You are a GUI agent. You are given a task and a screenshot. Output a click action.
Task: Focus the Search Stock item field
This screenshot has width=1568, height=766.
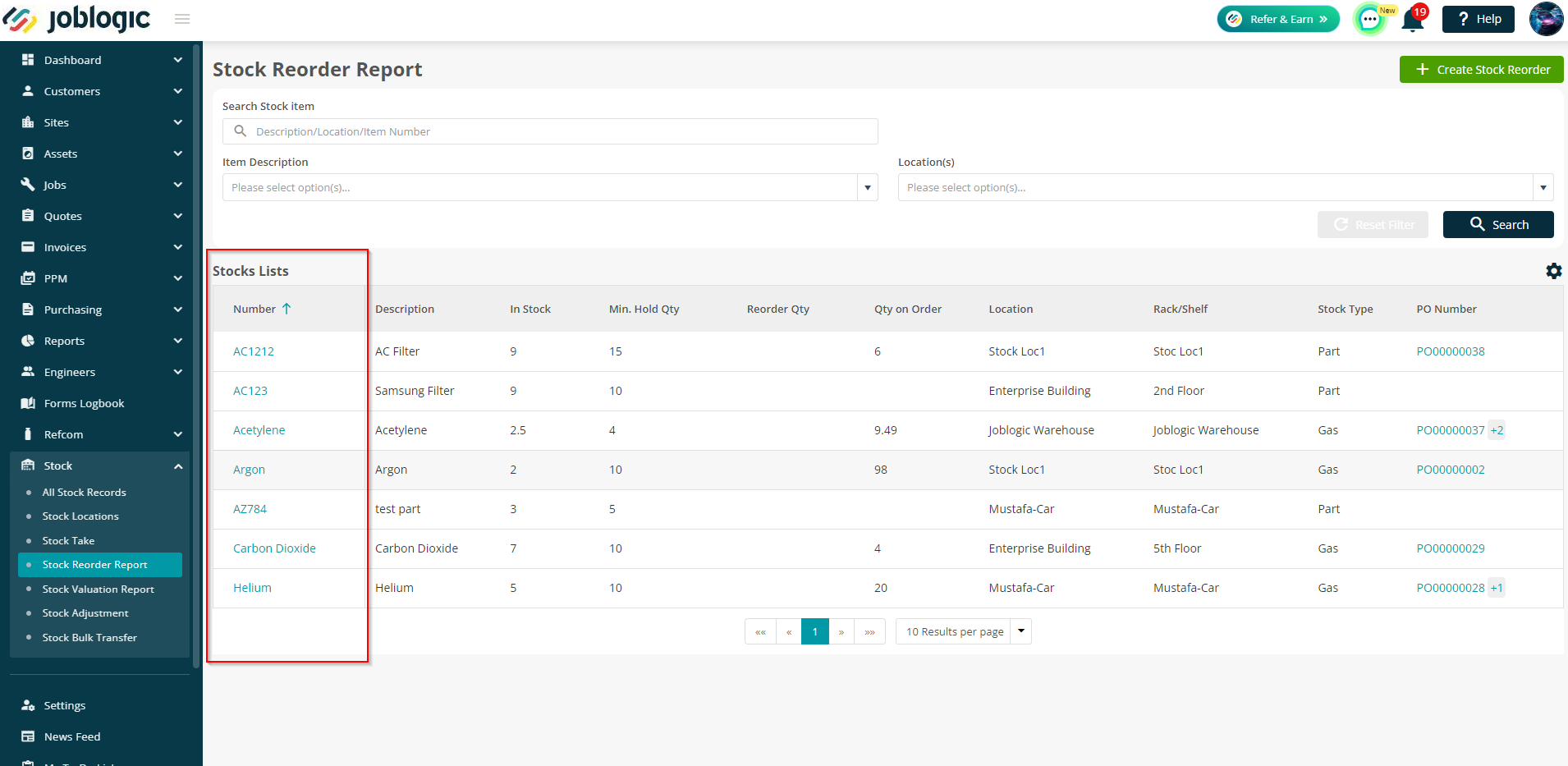(550, 131)
